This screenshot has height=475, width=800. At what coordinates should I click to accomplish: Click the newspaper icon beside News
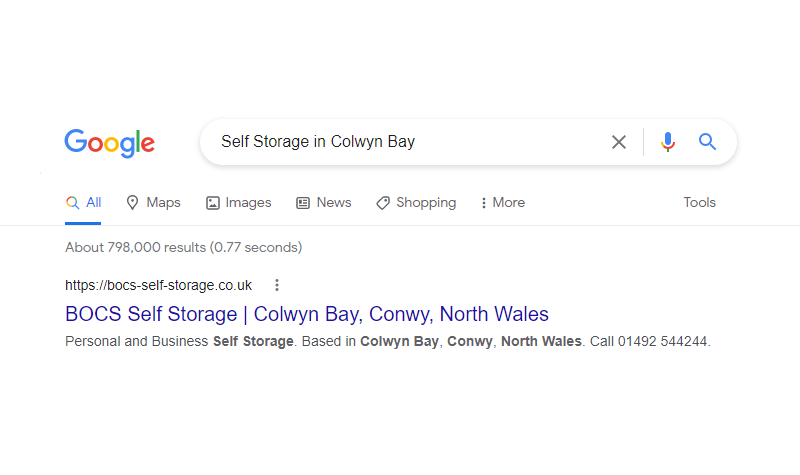(303, 203)
